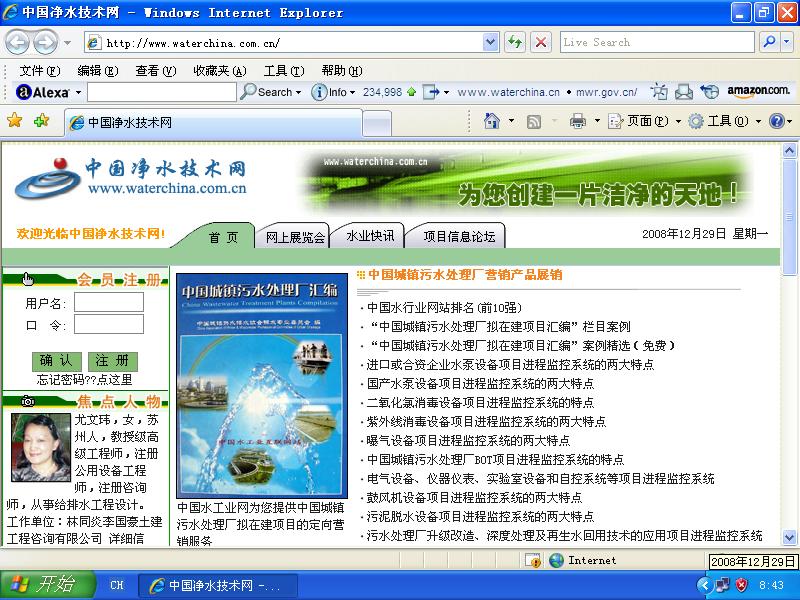Click the 开始 Start button
The image size is (800, 600).
(47, 584)
